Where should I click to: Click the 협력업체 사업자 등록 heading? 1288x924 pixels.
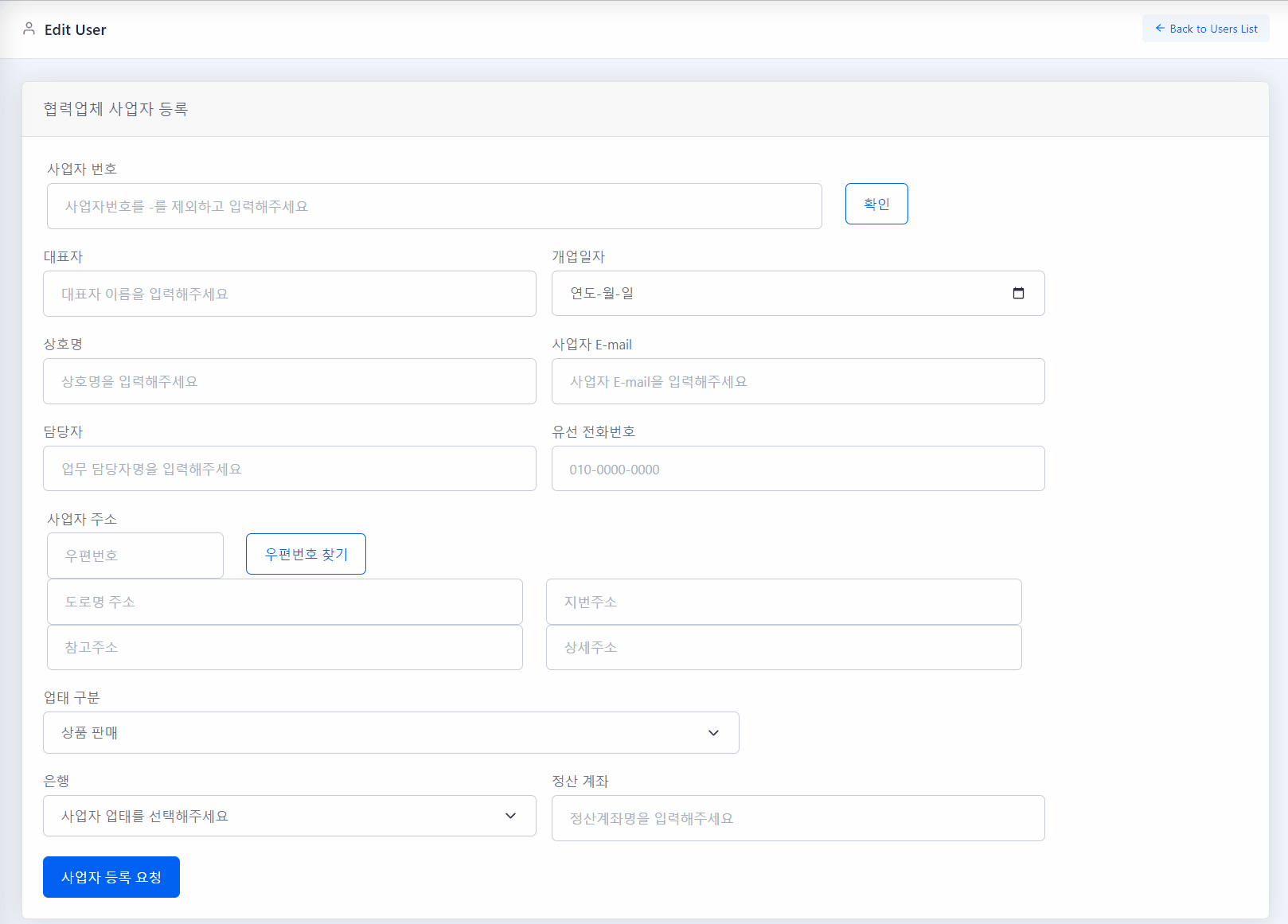click(x=115, y=109)
